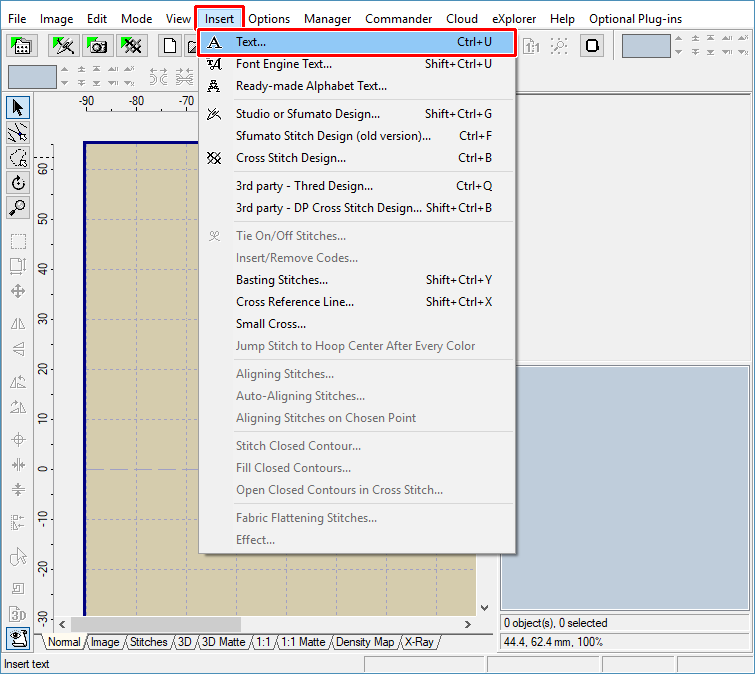Switch to the Density Map tab
This screenshot has height=674, width=755.
(x=366, y=642)
